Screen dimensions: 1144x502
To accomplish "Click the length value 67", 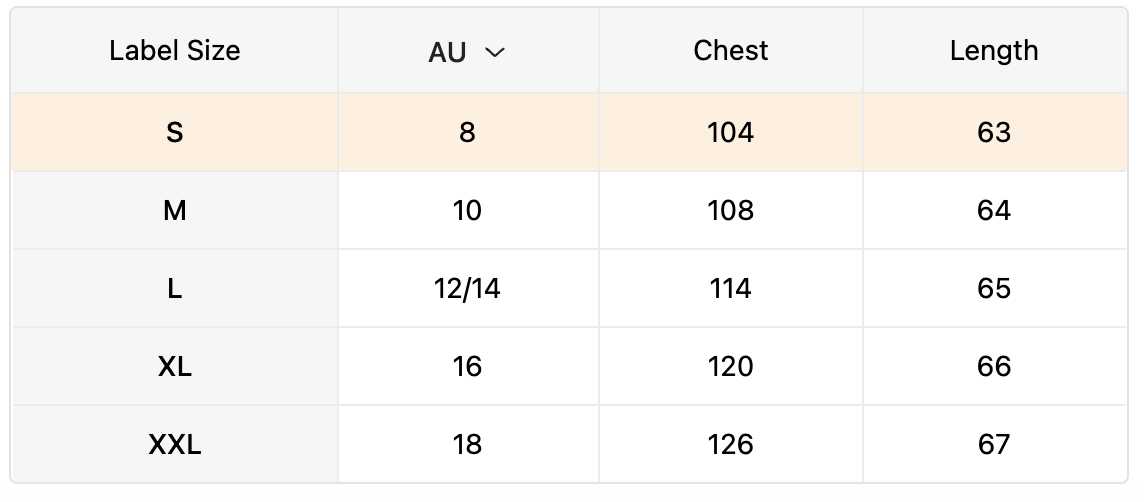I will click(x=994, y=444).
